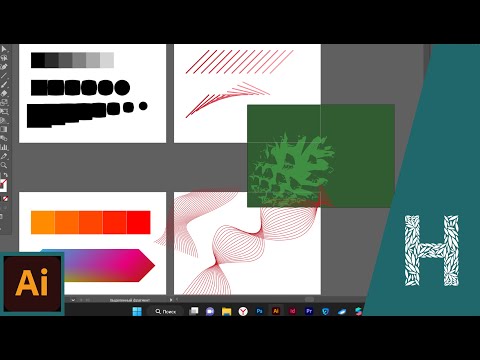
Task: Open the Chat app on taskbar
Action: tap(210, 311)
